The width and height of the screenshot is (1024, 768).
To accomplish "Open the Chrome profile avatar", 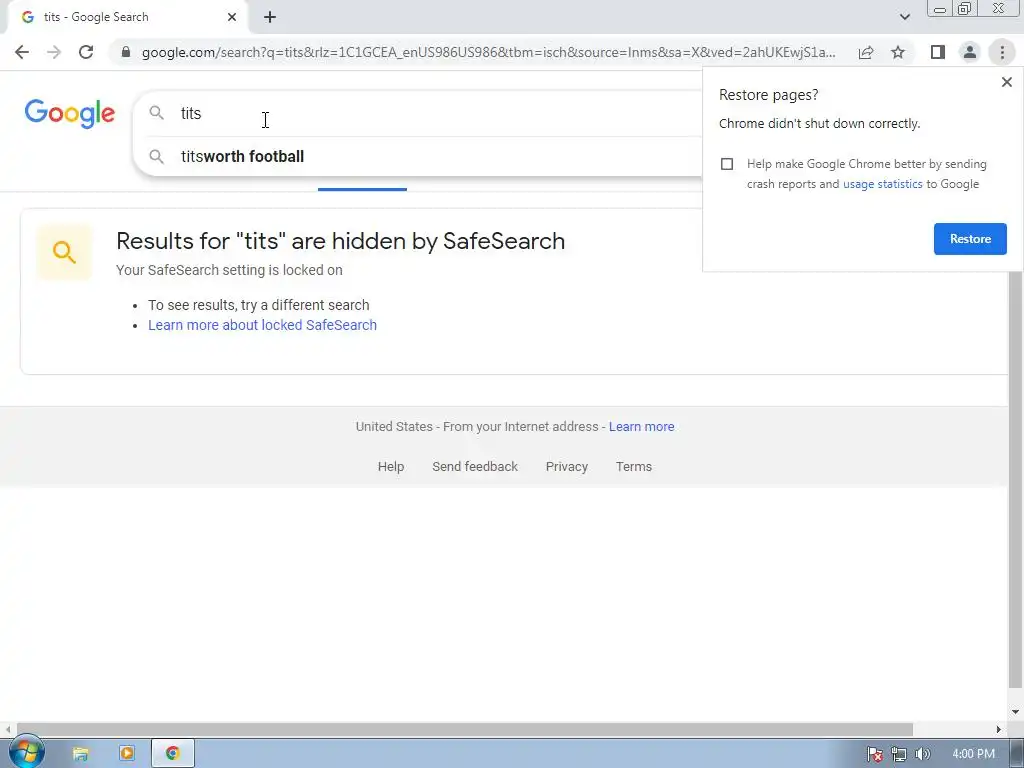I will point(970,52).
